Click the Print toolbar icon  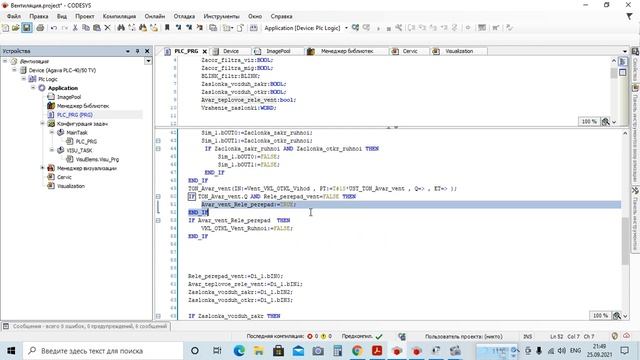pos(40,28)
